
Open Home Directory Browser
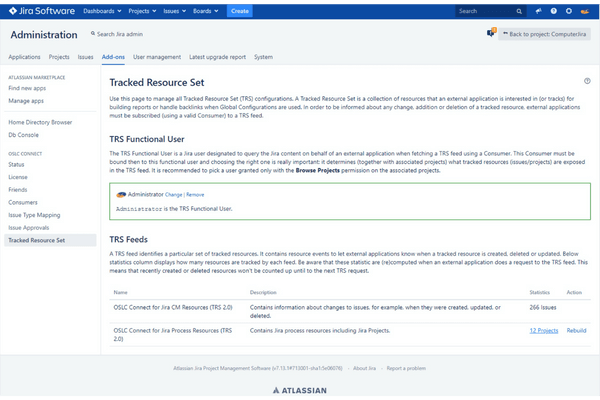click(40, 122)
